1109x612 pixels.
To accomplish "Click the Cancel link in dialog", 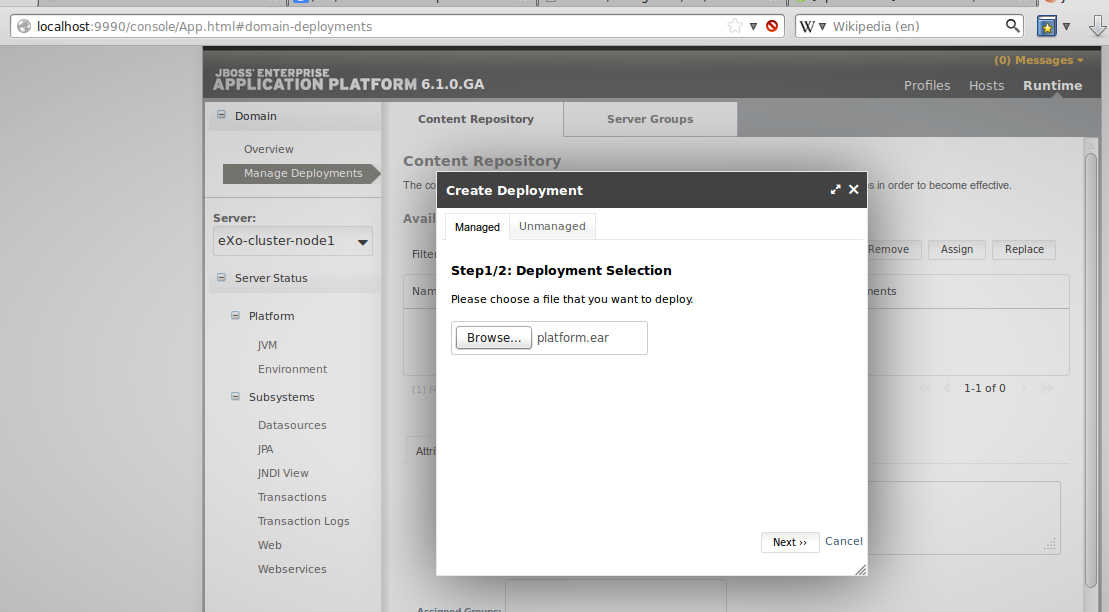I will 843,541.
